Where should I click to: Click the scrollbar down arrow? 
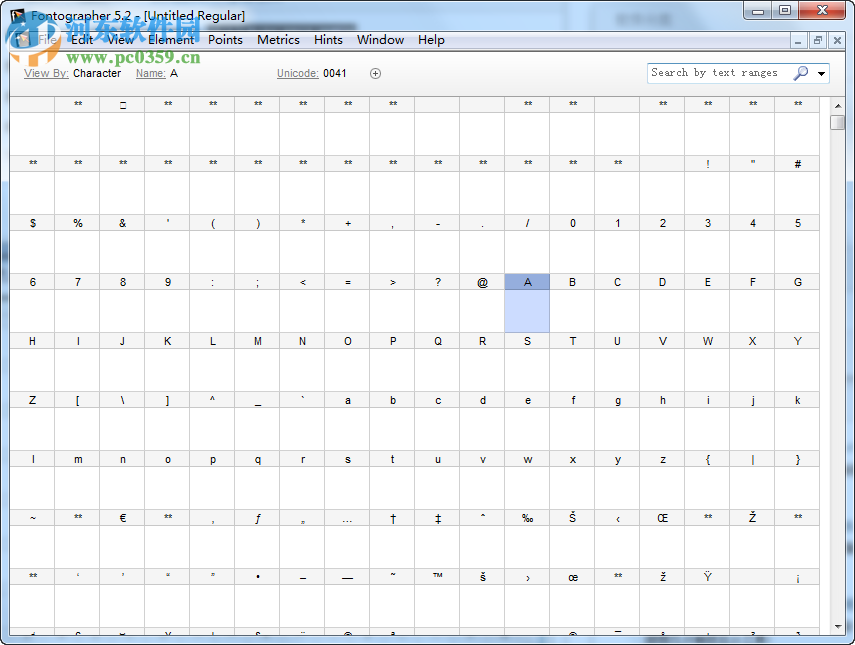click(838, 627)
